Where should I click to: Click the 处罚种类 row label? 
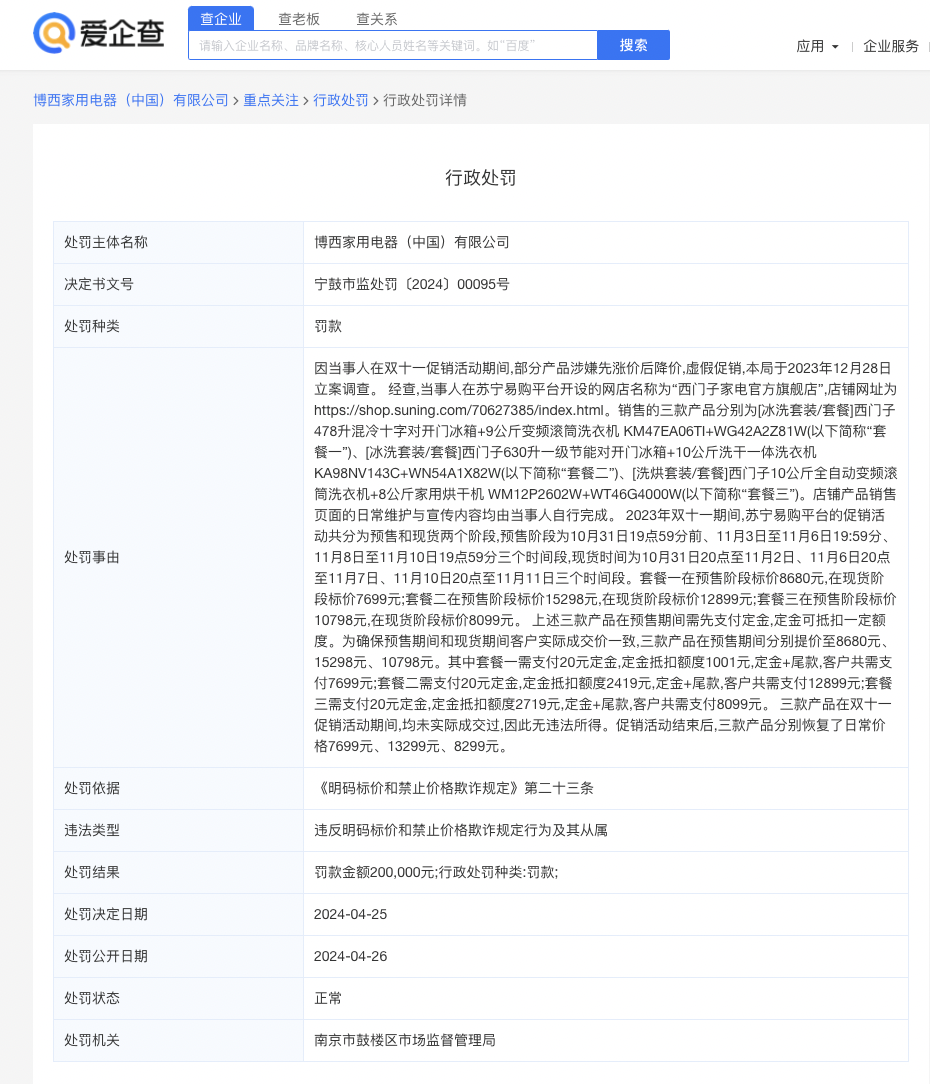92,326
